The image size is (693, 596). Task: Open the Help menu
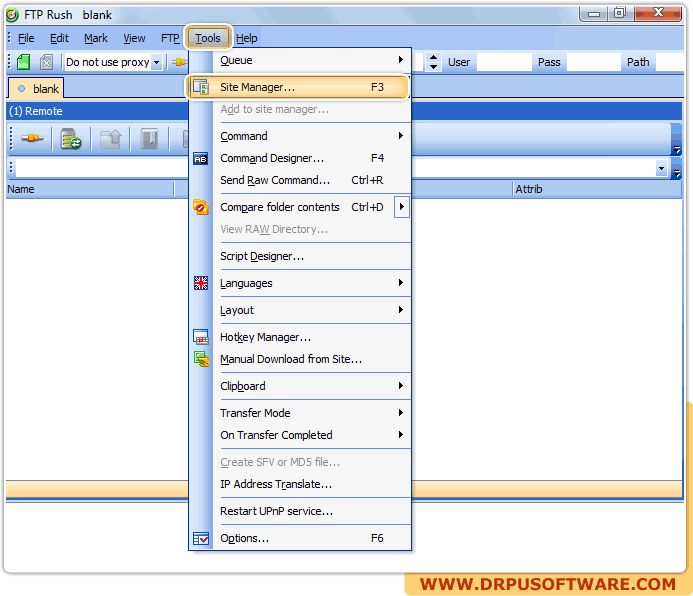[x=247, y=38]
